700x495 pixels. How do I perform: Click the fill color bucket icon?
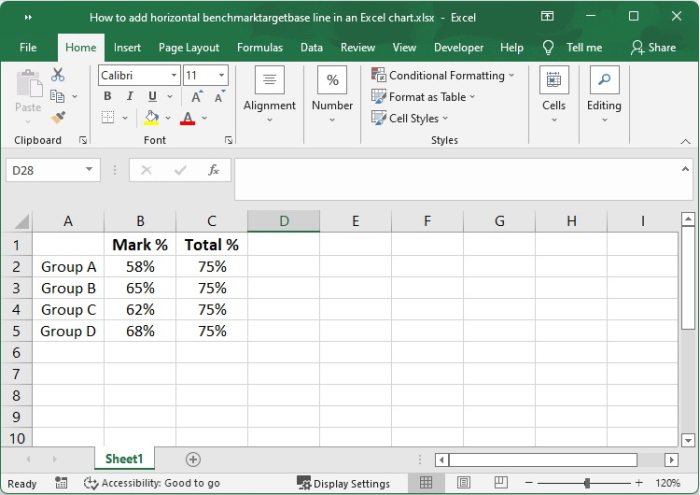[151, 118]
